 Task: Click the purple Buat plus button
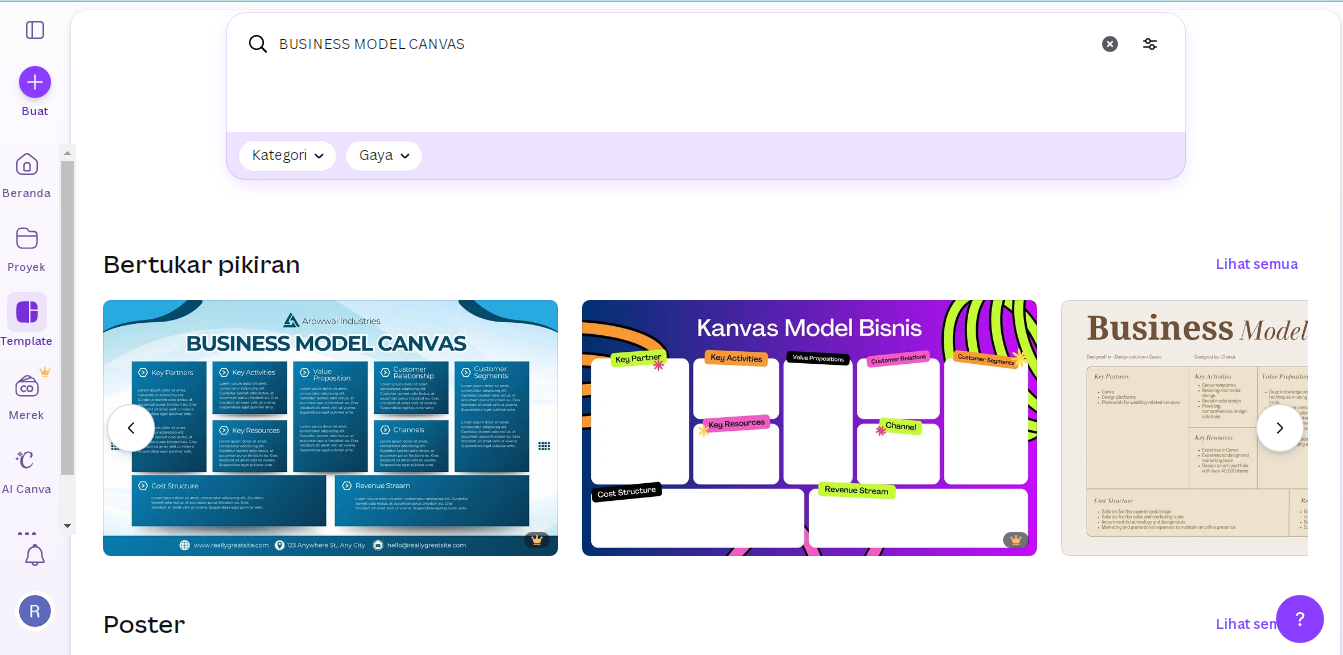click(x=35, y=82)
